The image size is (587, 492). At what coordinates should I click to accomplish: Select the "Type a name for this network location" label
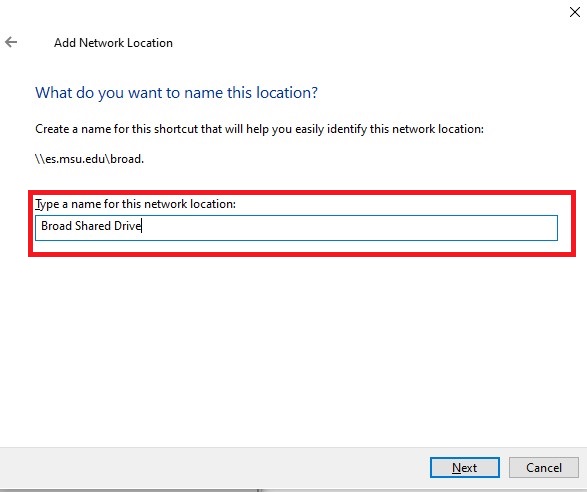[x=136, y=204]
